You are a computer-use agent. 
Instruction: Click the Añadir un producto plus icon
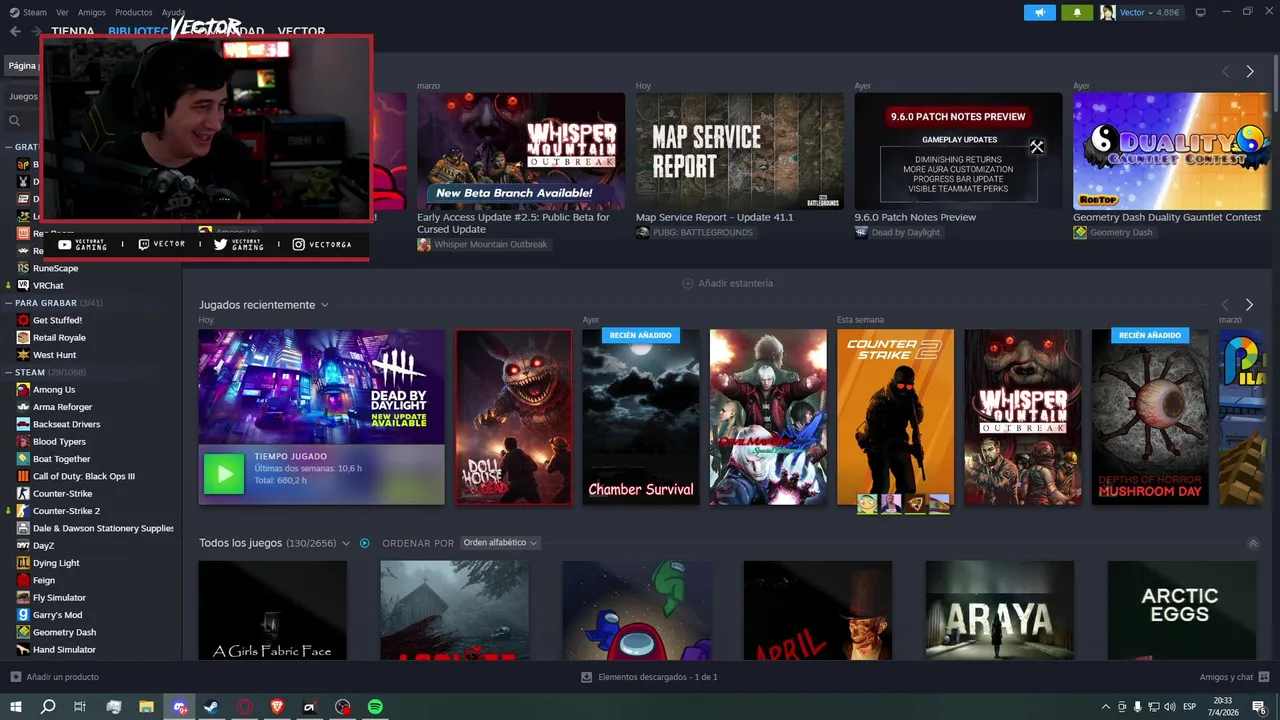(15, 677)
